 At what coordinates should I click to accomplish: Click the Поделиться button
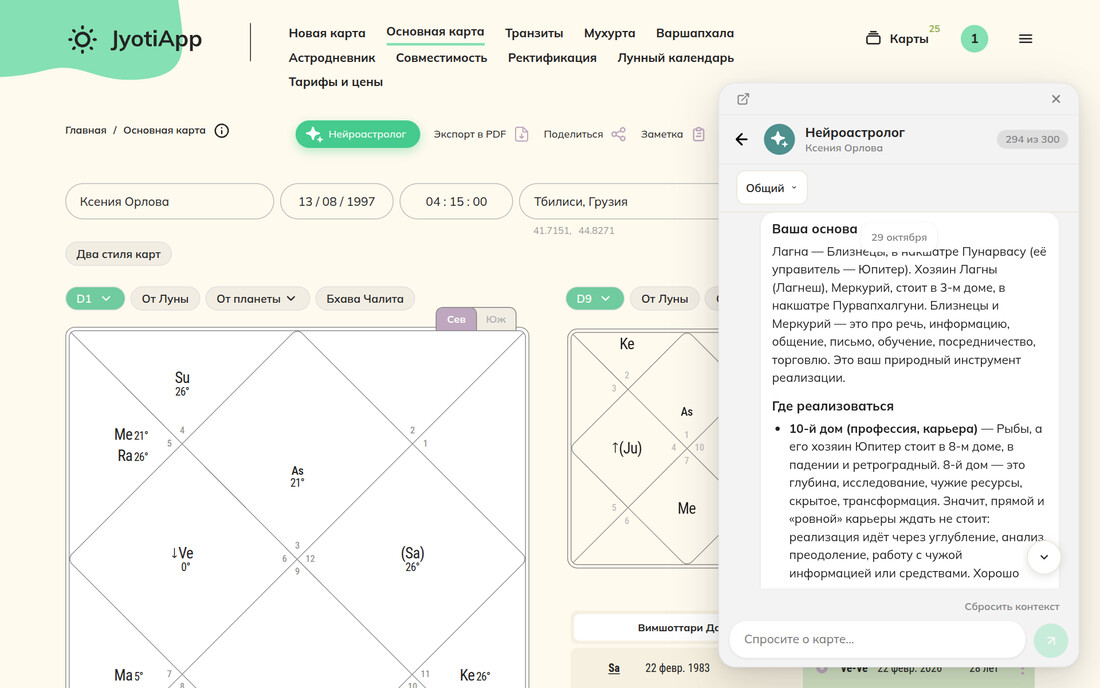[x=573, y=134]
